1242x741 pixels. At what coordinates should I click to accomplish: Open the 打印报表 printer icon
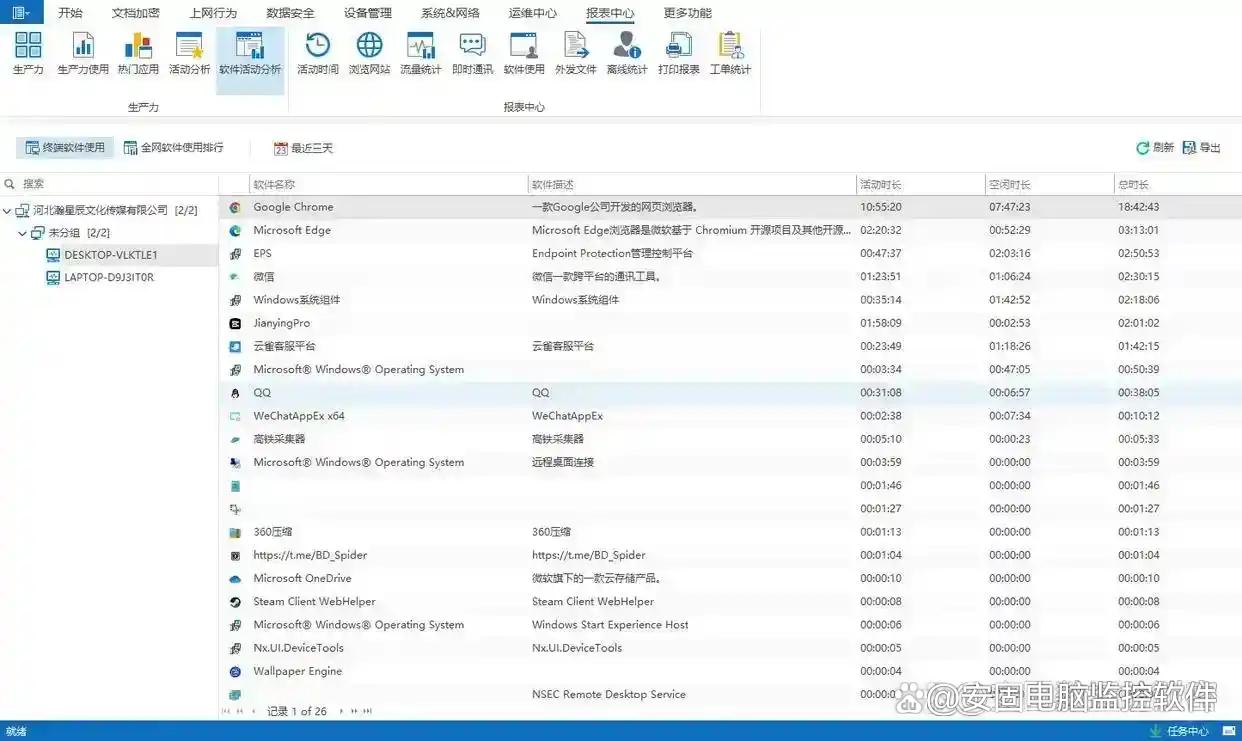[678, 53]
